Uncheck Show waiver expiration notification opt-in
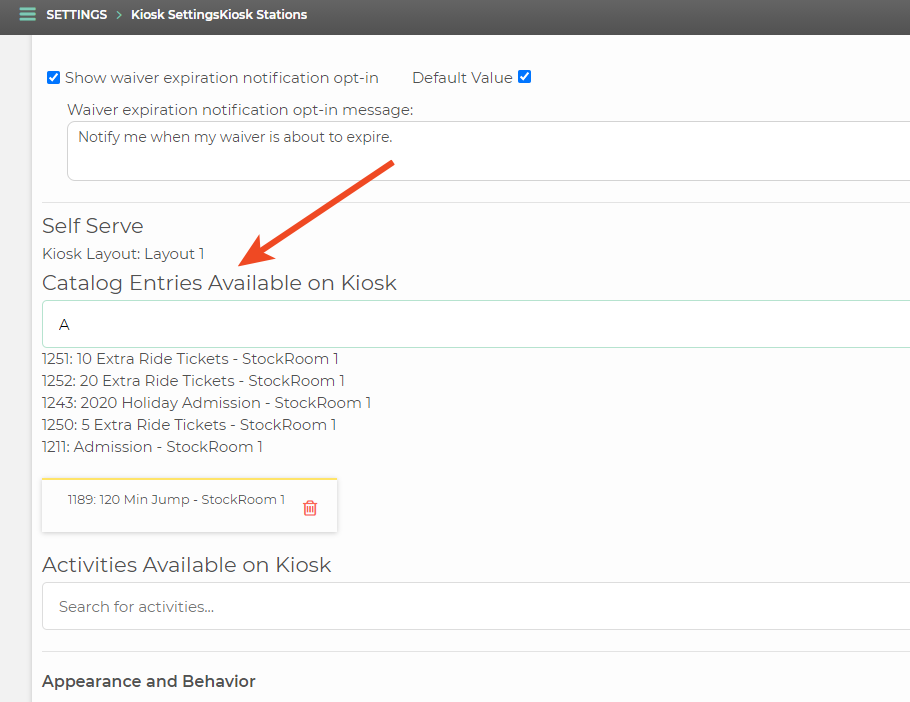The image size is (910, 702). 53,78
